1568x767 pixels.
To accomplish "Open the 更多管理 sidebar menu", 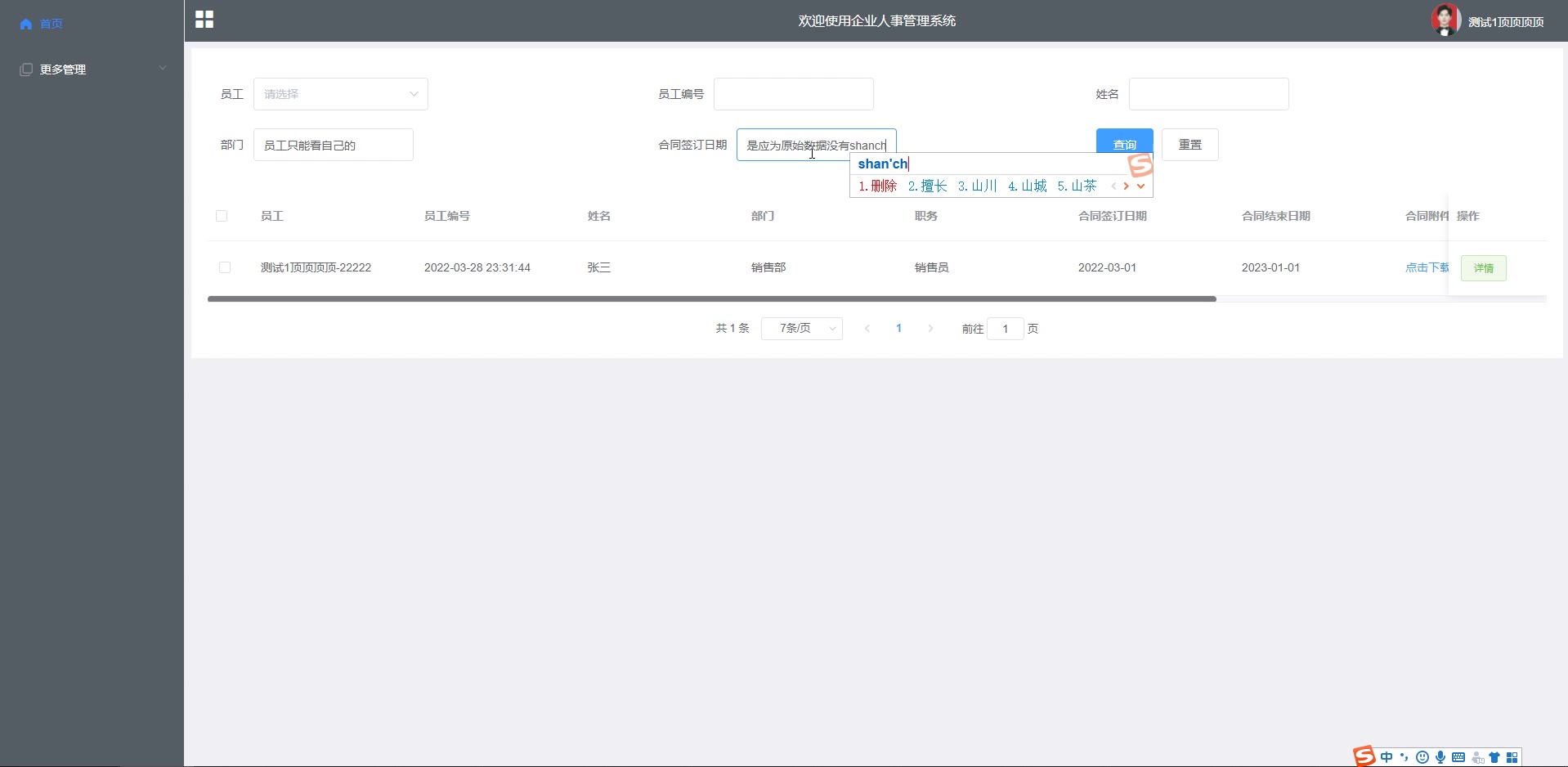I will (x=92, y=70).
